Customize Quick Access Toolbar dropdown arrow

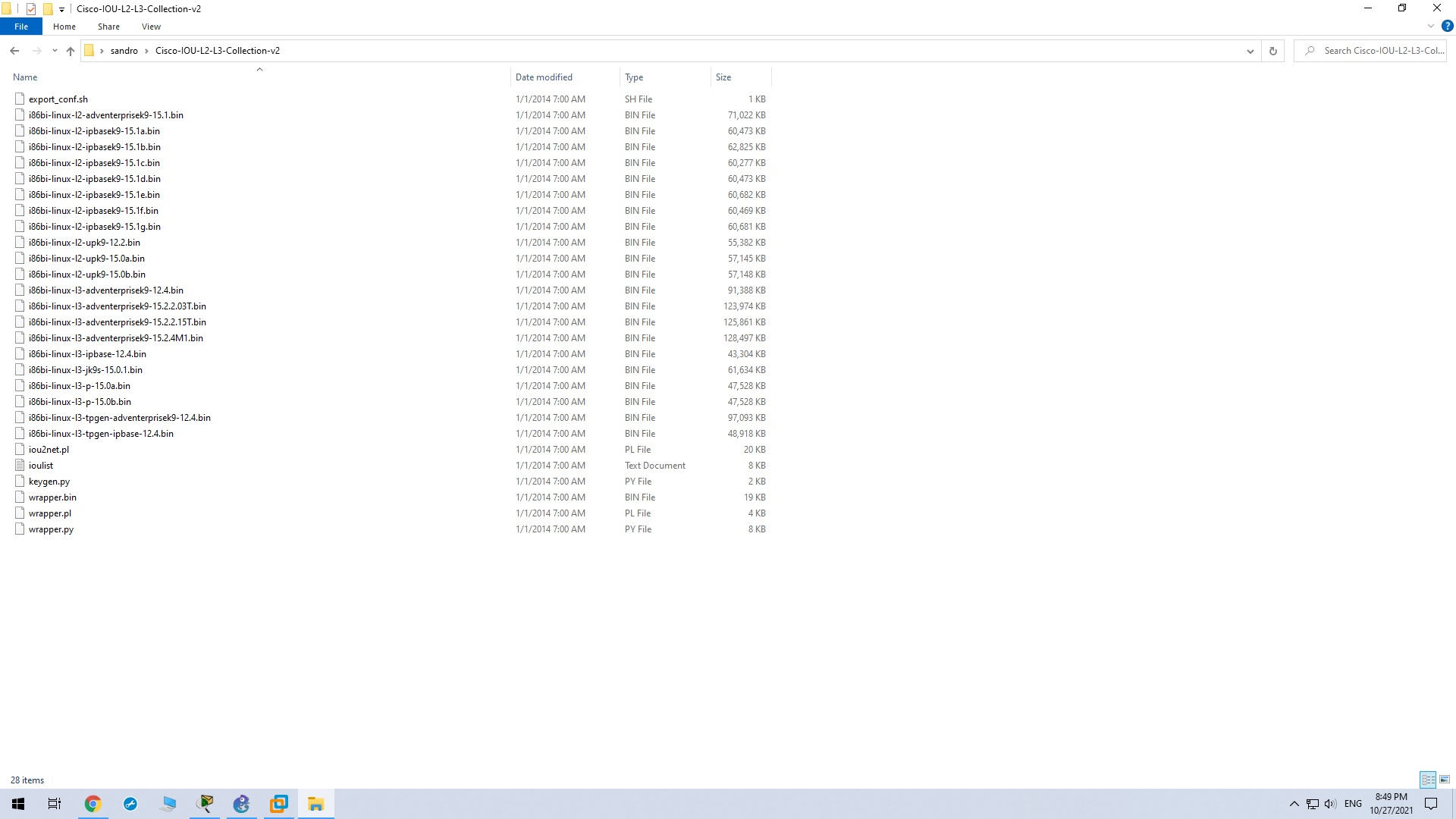pos(62,9)
